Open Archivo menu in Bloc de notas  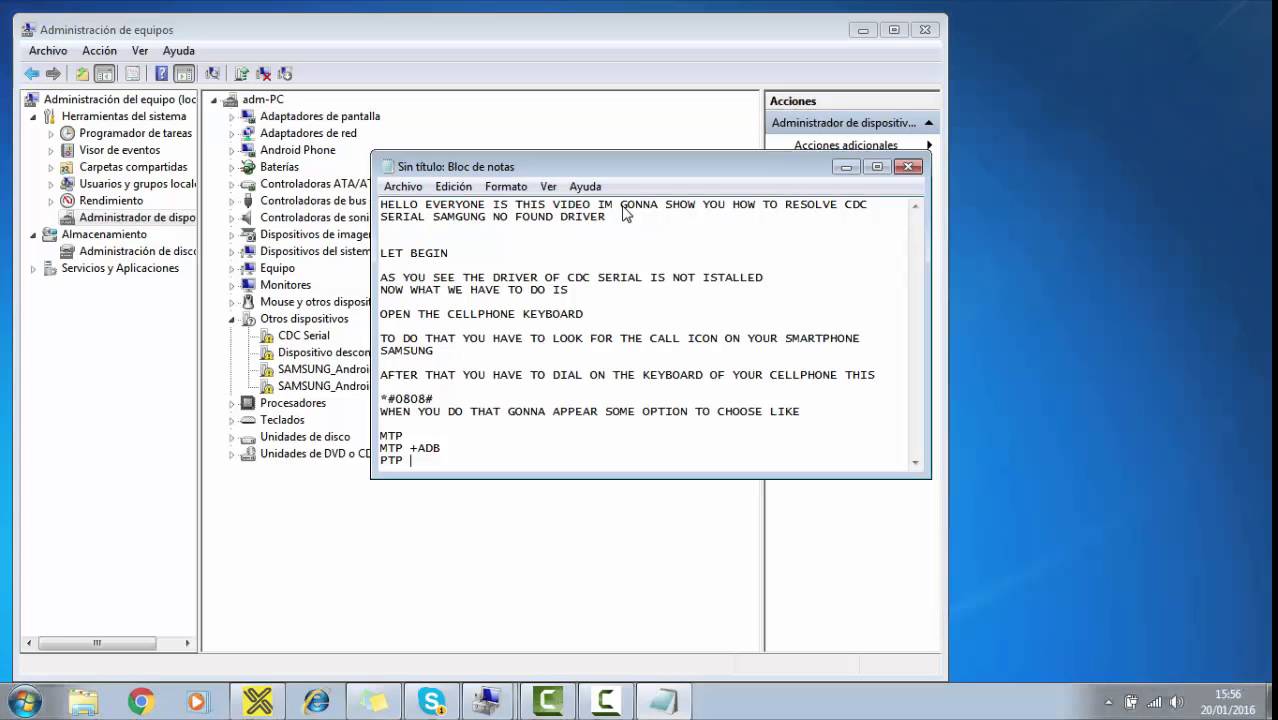pyautogui.click(x=403, y=187)
